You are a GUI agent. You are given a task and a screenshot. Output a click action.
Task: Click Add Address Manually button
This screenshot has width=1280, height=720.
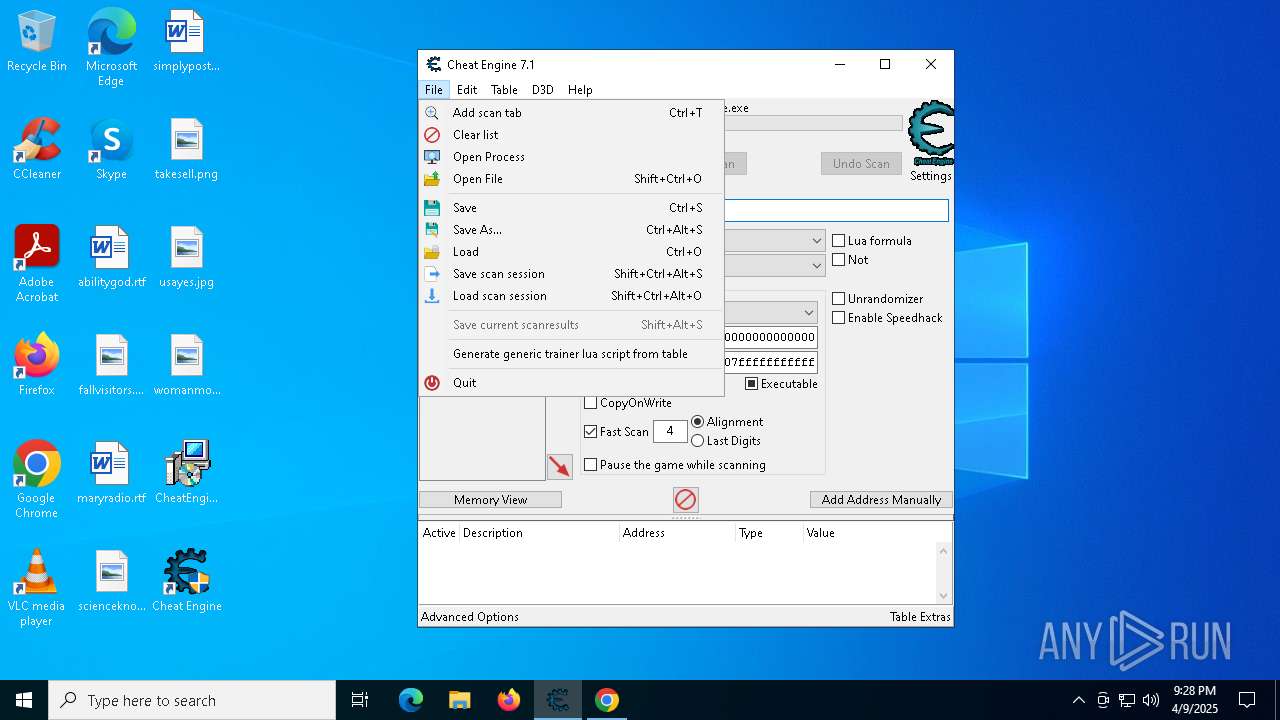pyautogui.click(x=881, y=500)
